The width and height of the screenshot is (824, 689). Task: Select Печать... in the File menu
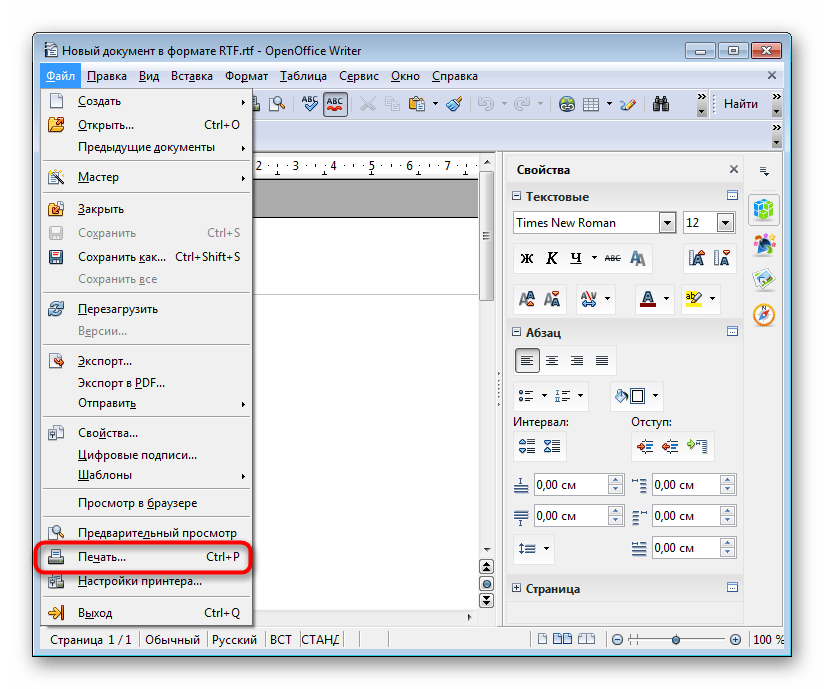point(102,557)
